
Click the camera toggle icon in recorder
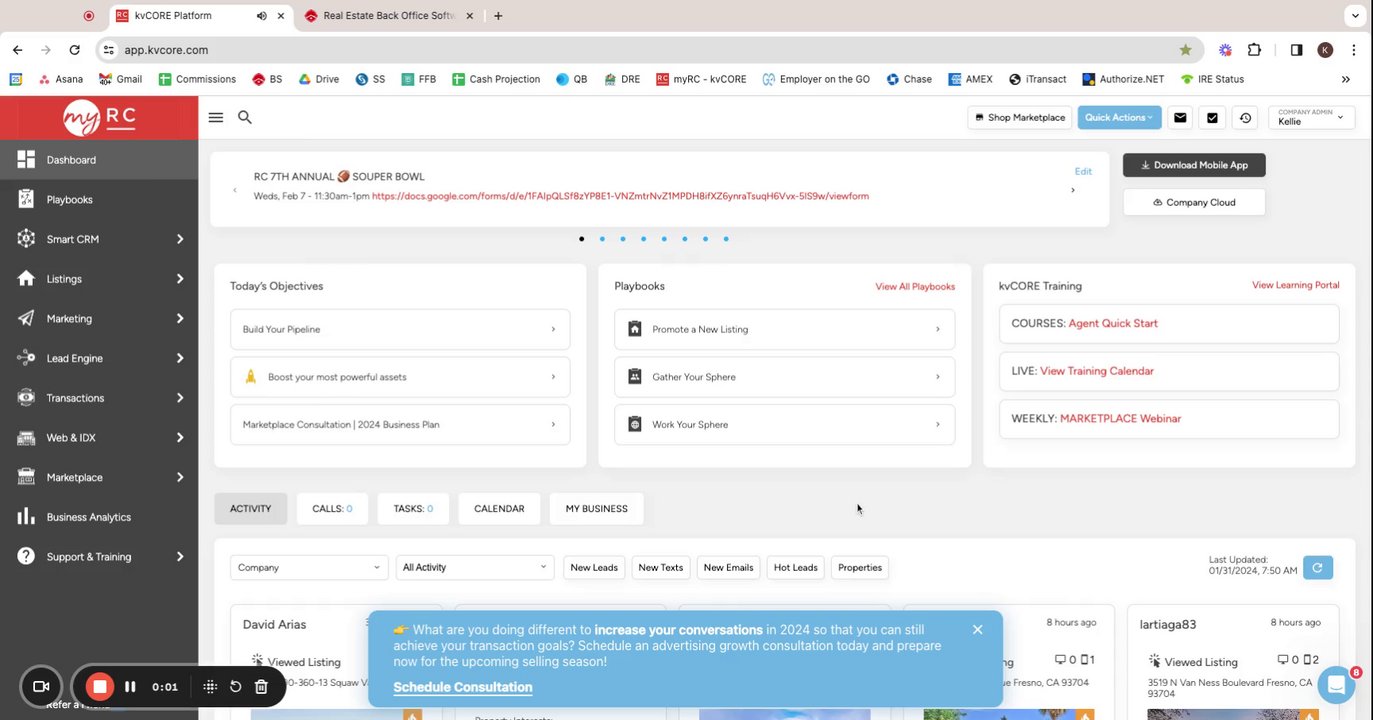[x=41, y=687]
